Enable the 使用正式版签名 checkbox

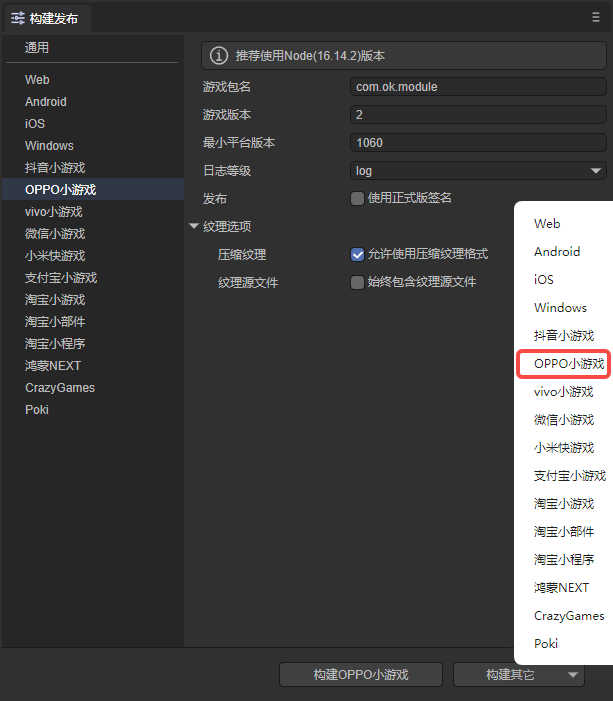357,198
